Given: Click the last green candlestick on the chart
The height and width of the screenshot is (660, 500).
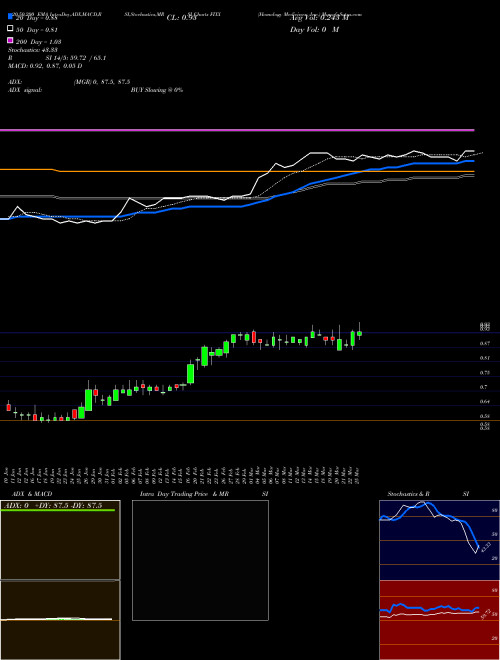Looking at the screenshot, I should pyautogui.click(x=359, y=333).
